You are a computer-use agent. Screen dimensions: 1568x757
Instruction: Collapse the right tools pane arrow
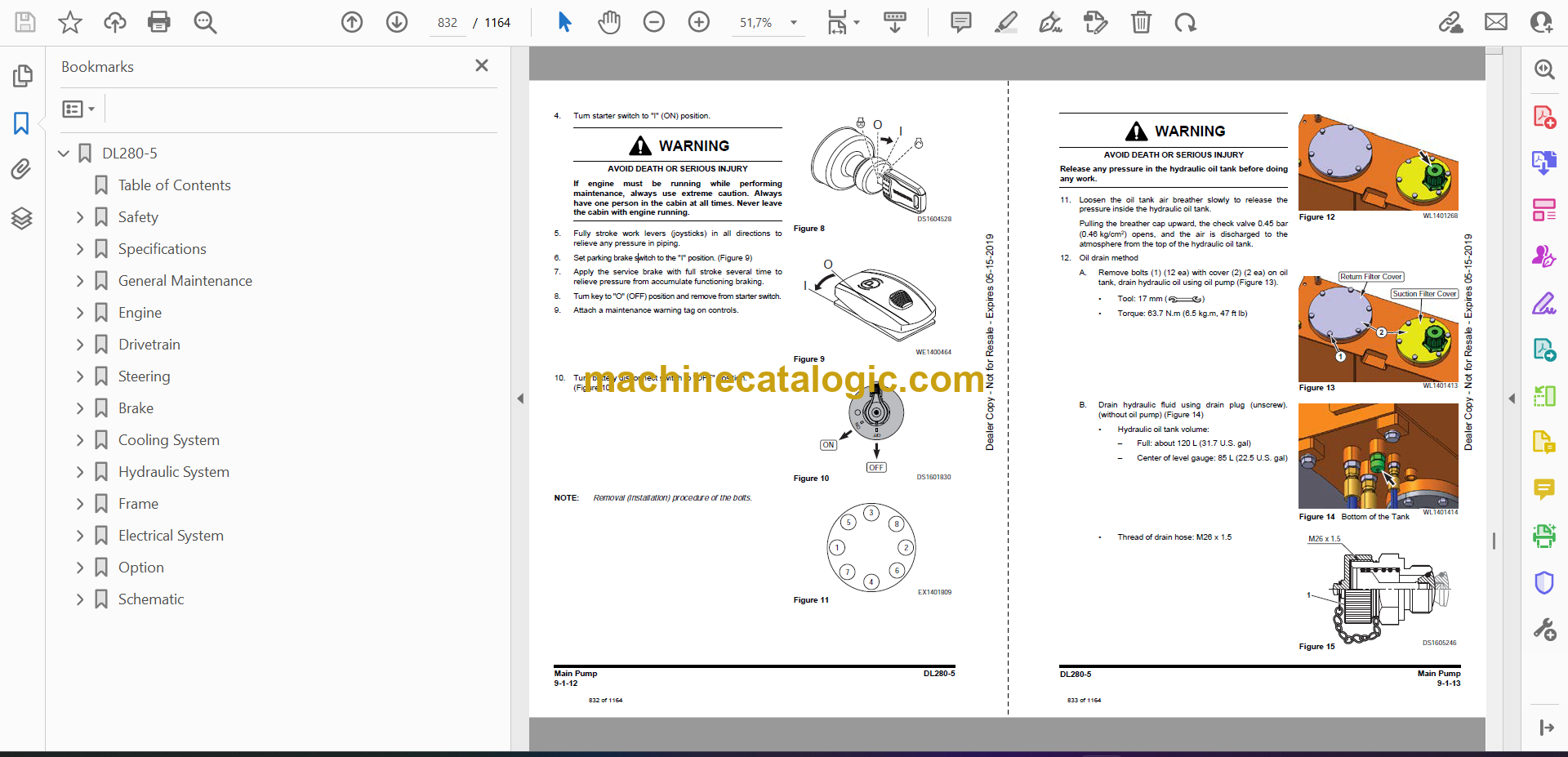click(1512, 399)
